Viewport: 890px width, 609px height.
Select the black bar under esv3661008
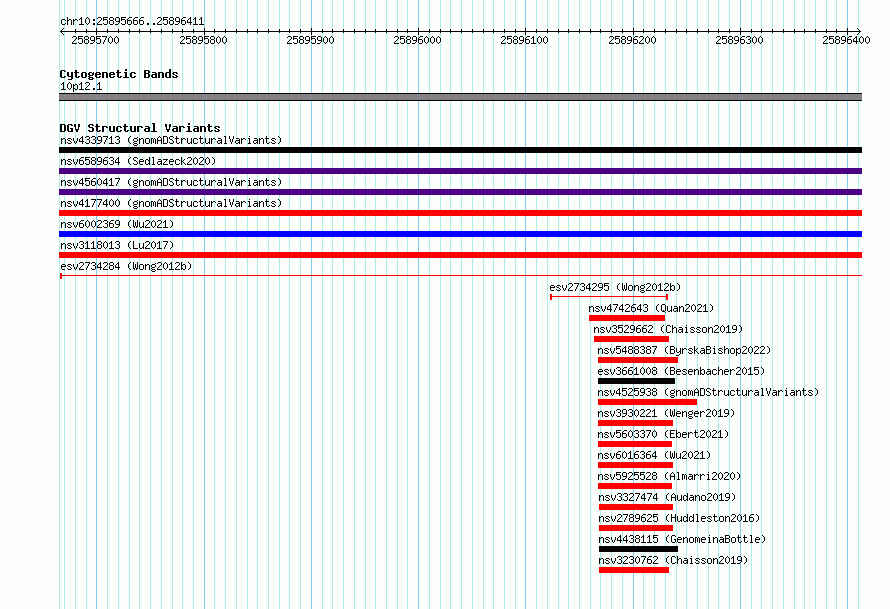pos(636,381)
